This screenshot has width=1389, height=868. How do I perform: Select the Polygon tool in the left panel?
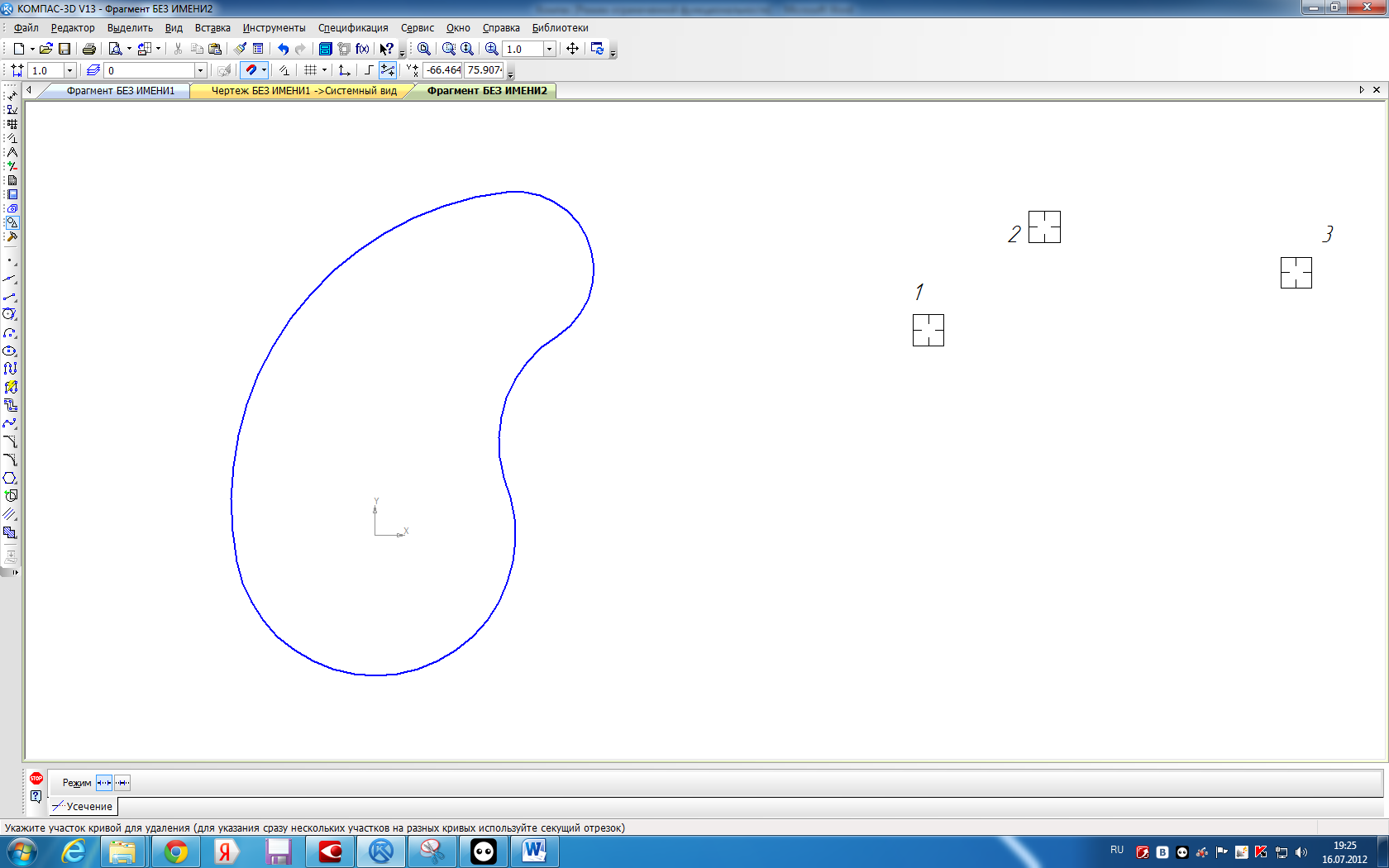pyautogui.click(x=10, y=478)
